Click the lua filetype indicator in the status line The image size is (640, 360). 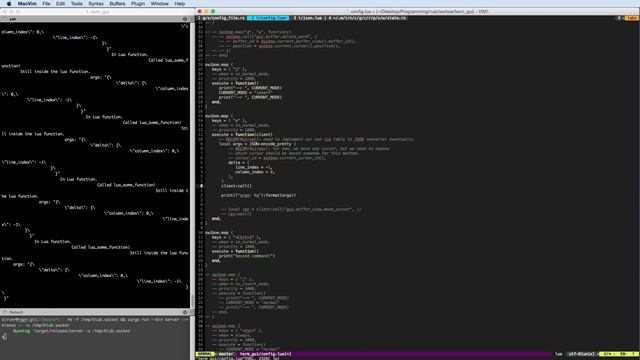(558, 354)
